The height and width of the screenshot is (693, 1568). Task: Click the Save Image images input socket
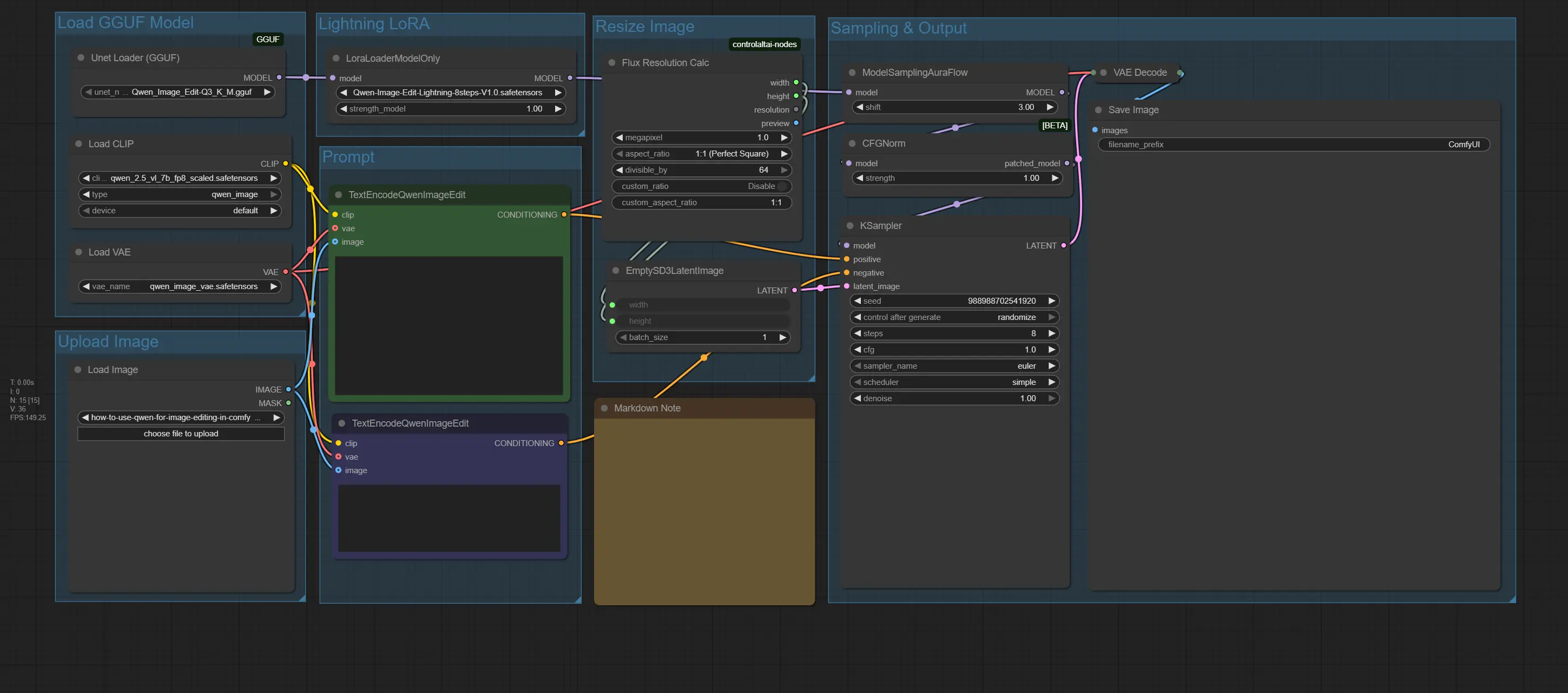coord(1095,130)
